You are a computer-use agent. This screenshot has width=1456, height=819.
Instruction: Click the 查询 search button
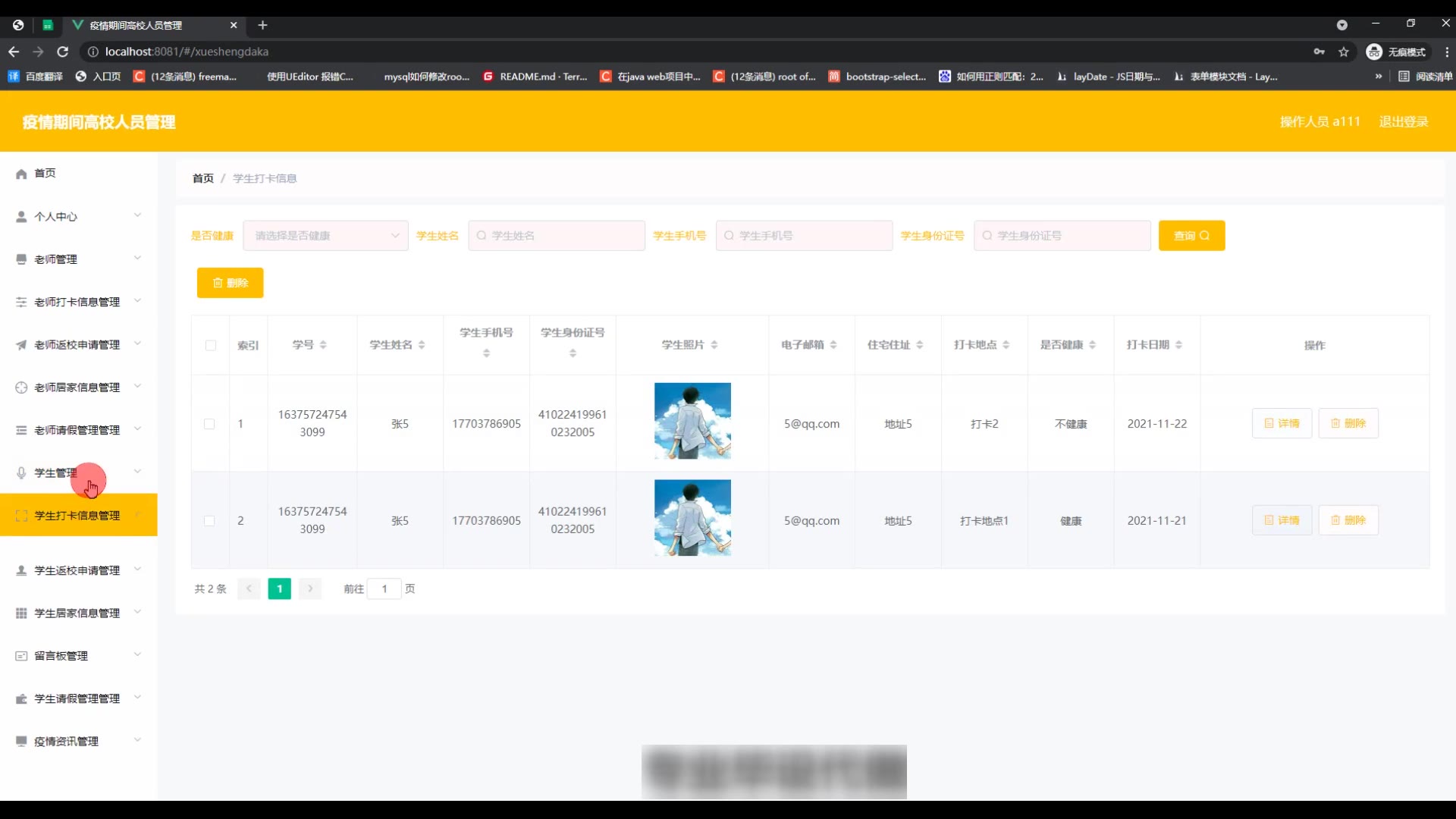point(1191,236)
